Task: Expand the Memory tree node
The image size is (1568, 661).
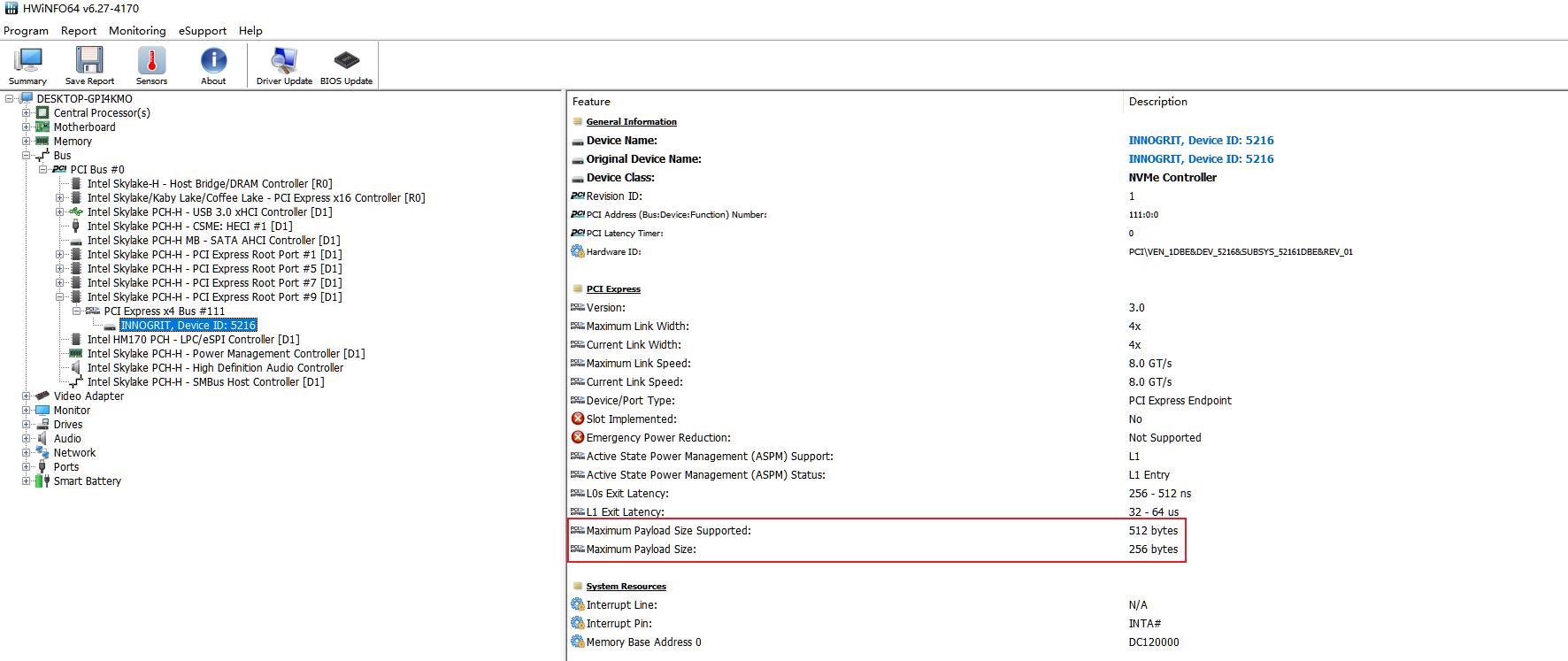Action: click(26, 142)
